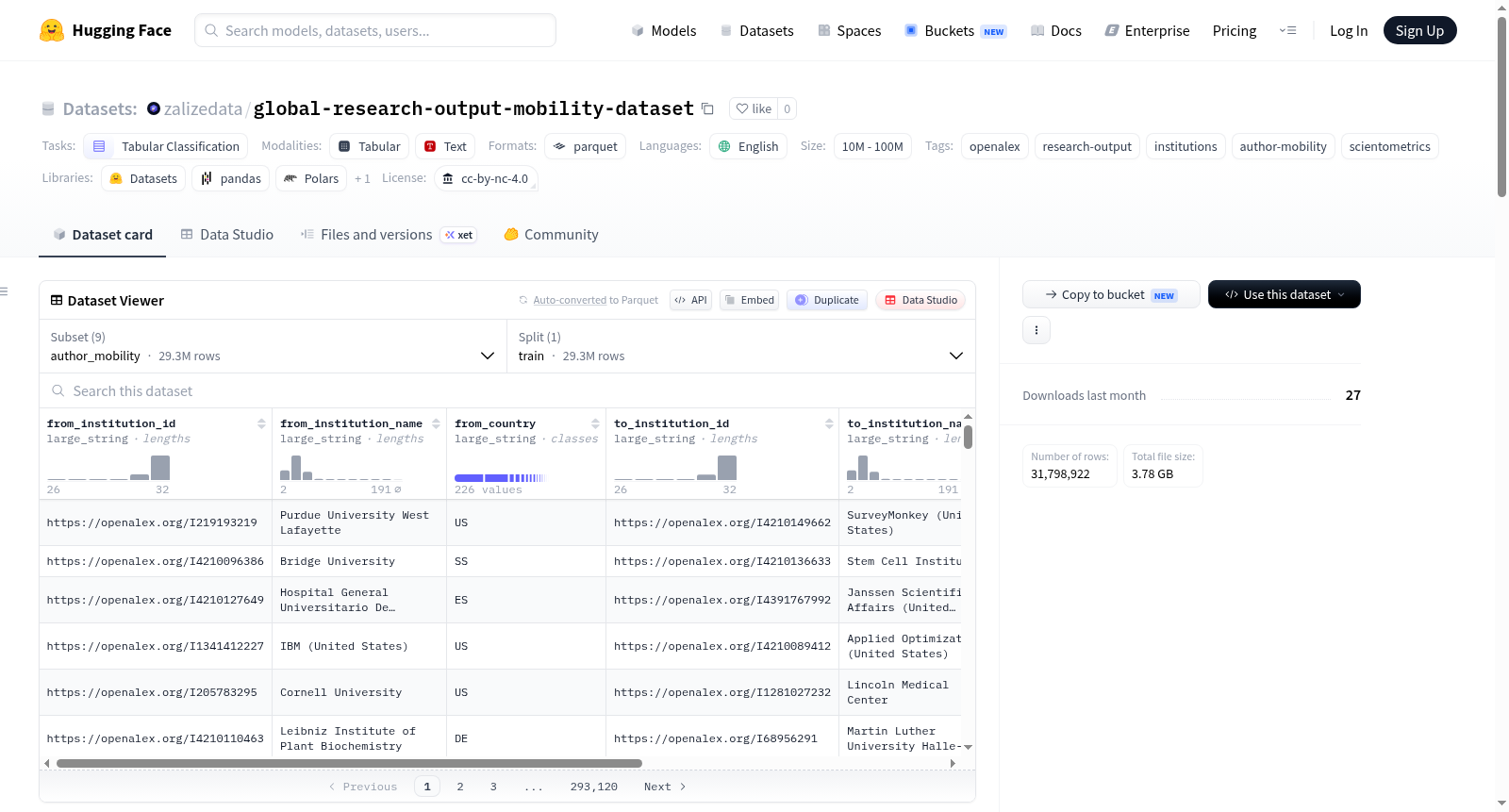
Task: Click the Cornell University cell
Action: tap(358, 692)
